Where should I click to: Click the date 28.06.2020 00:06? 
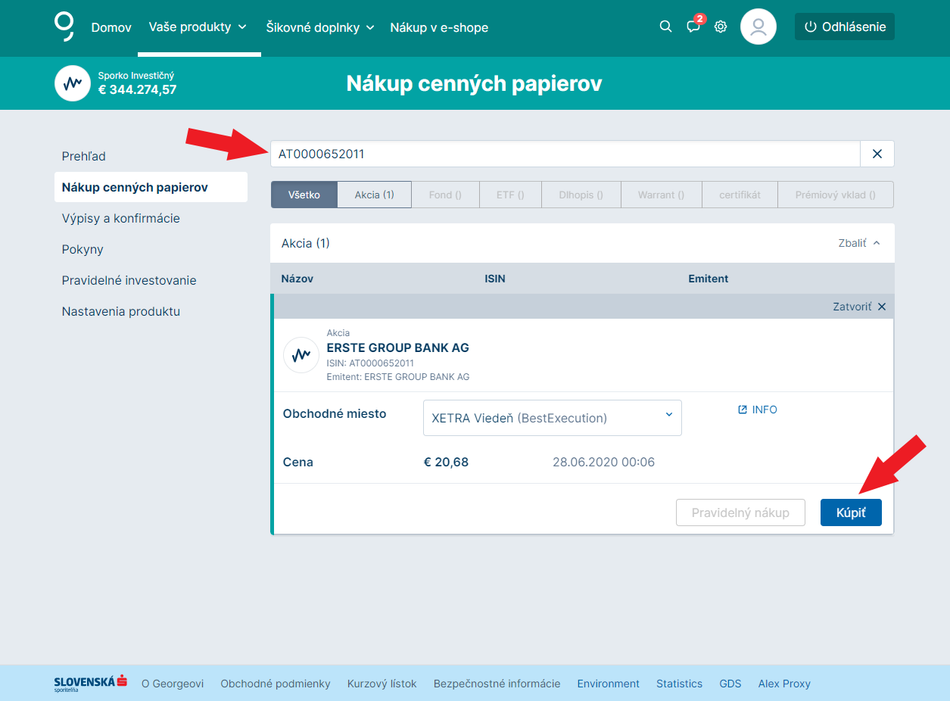tap(603, 462)
